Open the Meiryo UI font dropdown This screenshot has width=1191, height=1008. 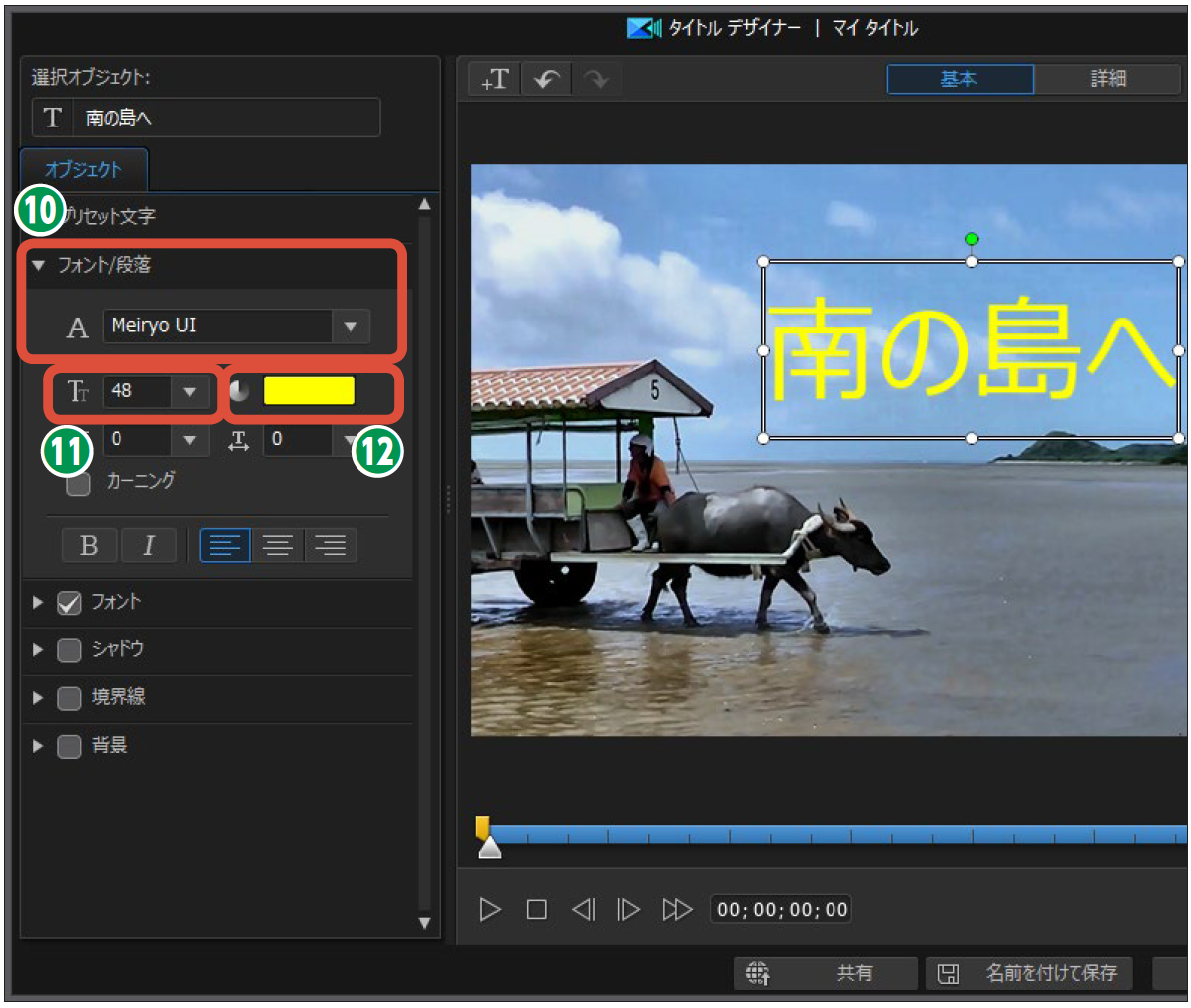pyautogui.click(x=350, y=326)
